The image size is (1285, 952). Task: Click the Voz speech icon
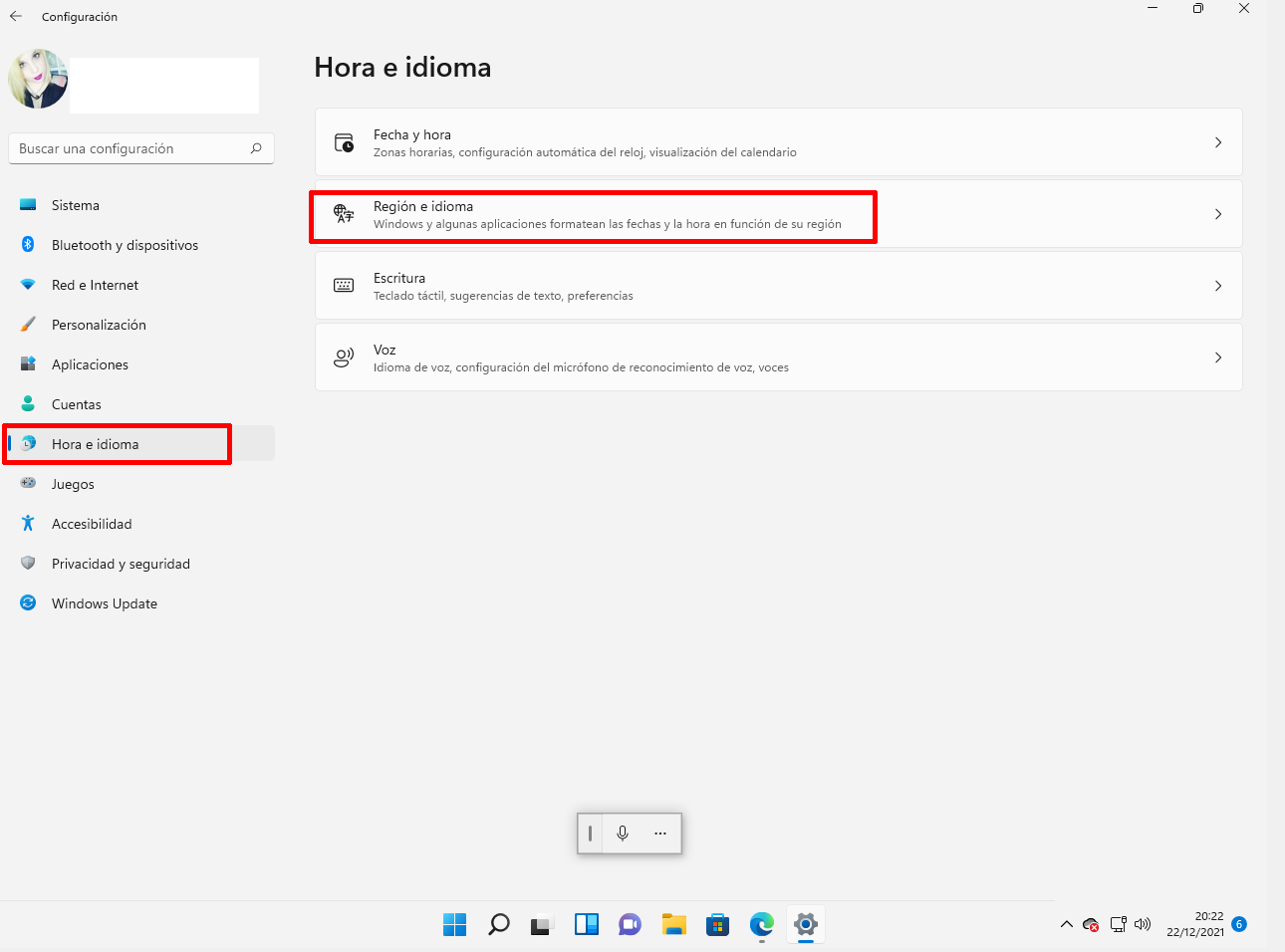pos(344,357)
